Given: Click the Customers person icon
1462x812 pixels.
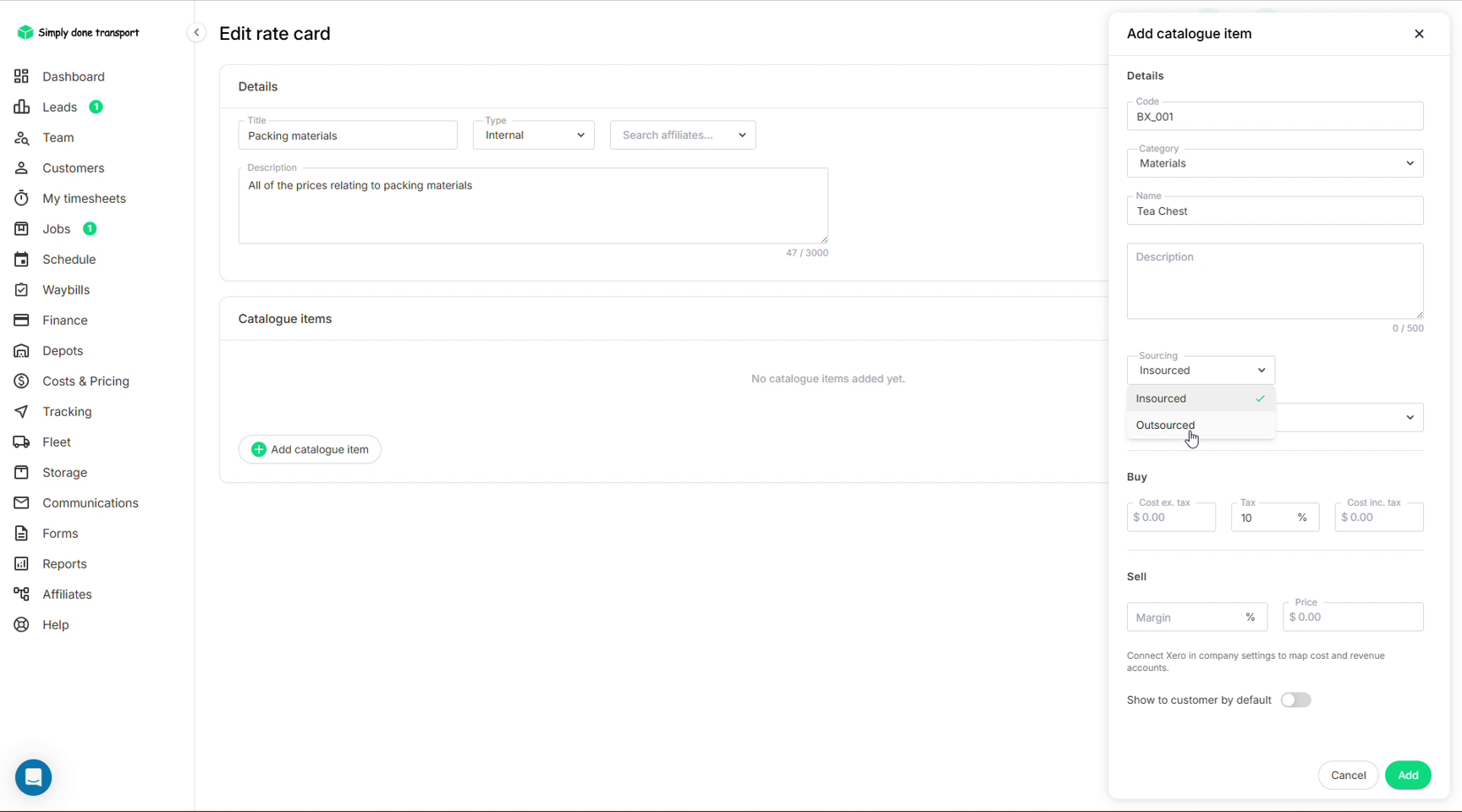Looking at the screenshot, I should click(21, 167).
